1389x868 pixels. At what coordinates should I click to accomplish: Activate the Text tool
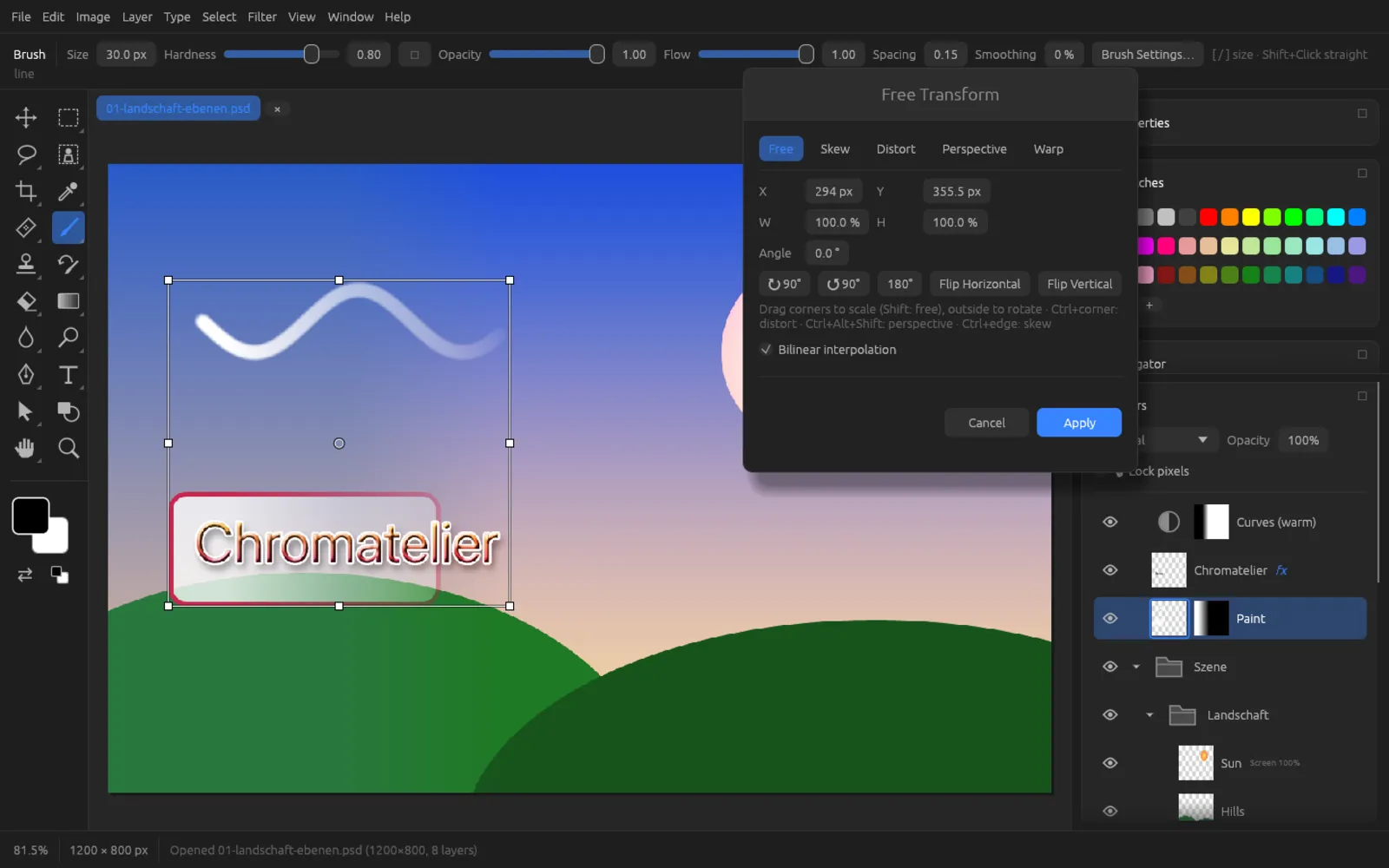point(68,375)
